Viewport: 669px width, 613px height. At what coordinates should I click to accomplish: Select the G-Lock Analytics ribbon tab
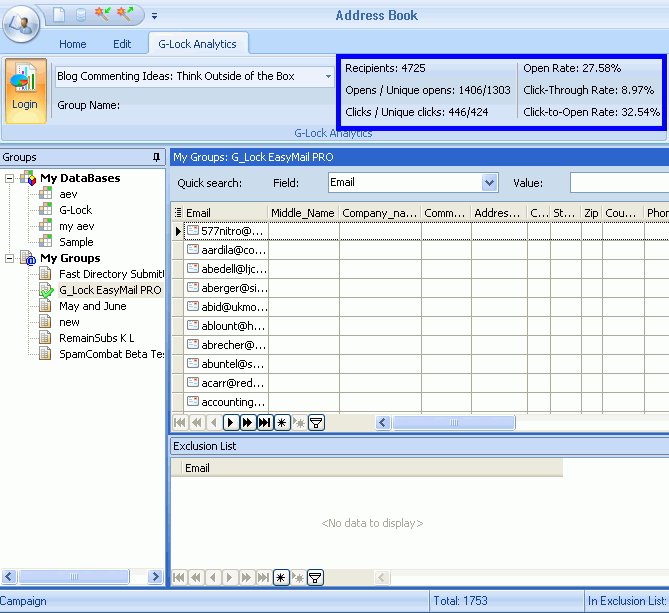pyautogui.click(x=198, y=44)
